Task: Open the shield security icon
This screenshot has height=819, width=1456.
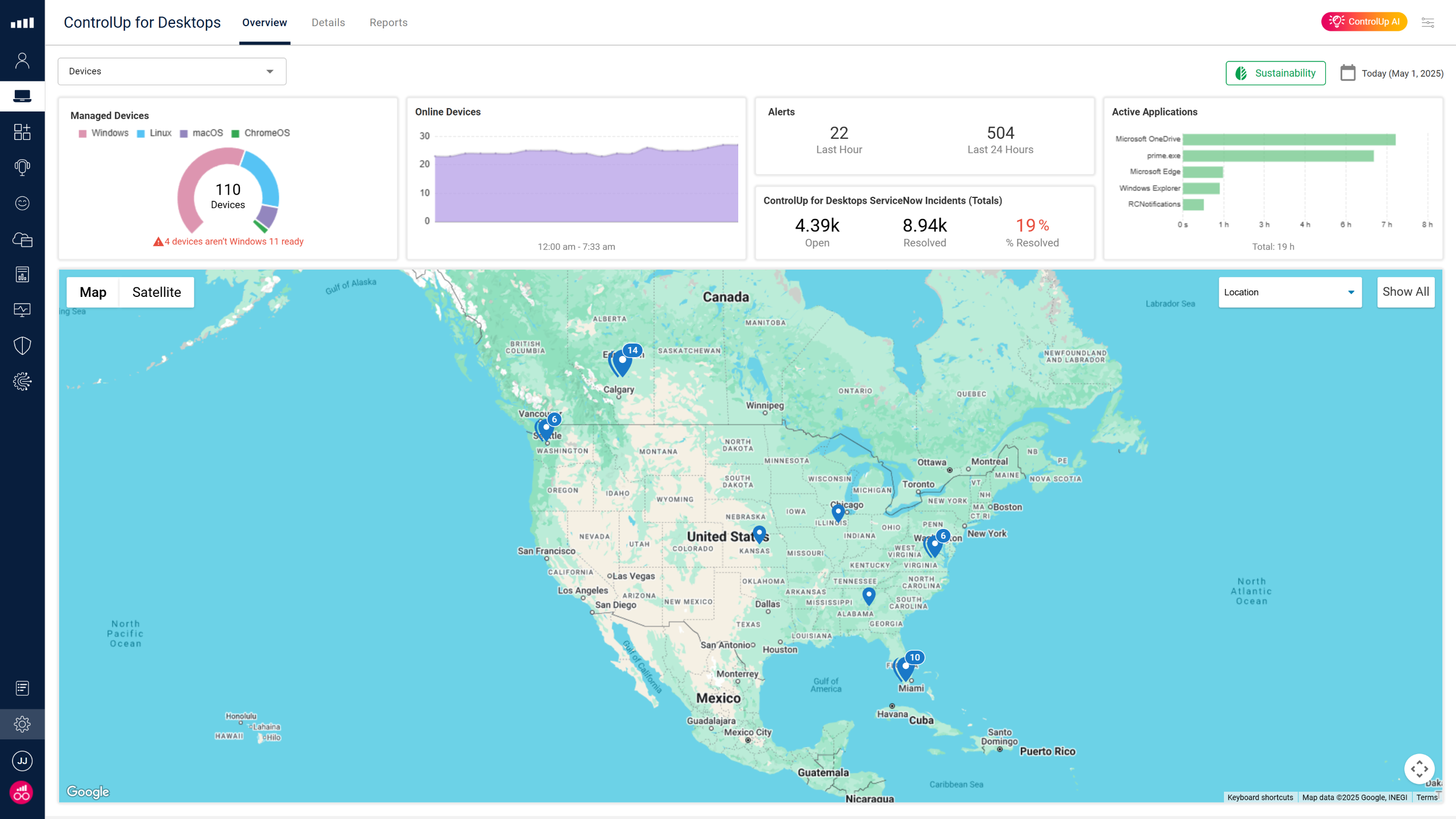Action: 22,345
